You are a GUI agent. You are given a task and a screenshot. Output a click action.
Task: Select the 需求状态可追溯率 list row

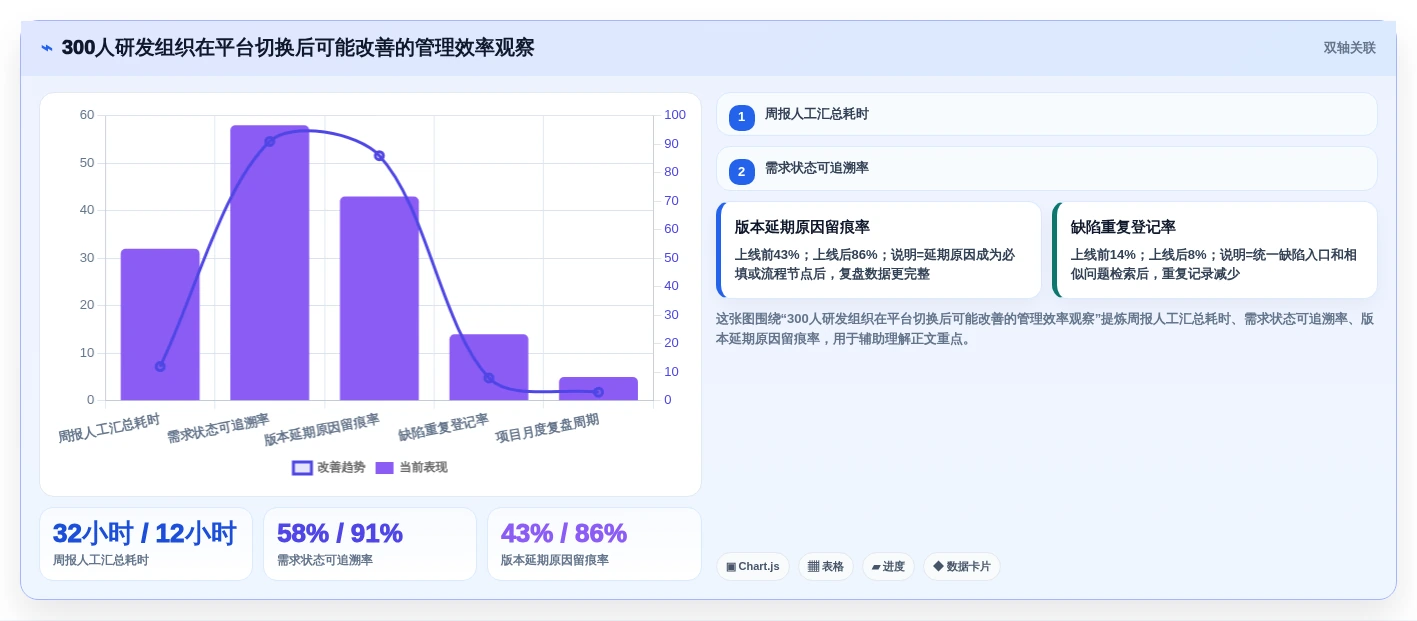(1046, 169)
